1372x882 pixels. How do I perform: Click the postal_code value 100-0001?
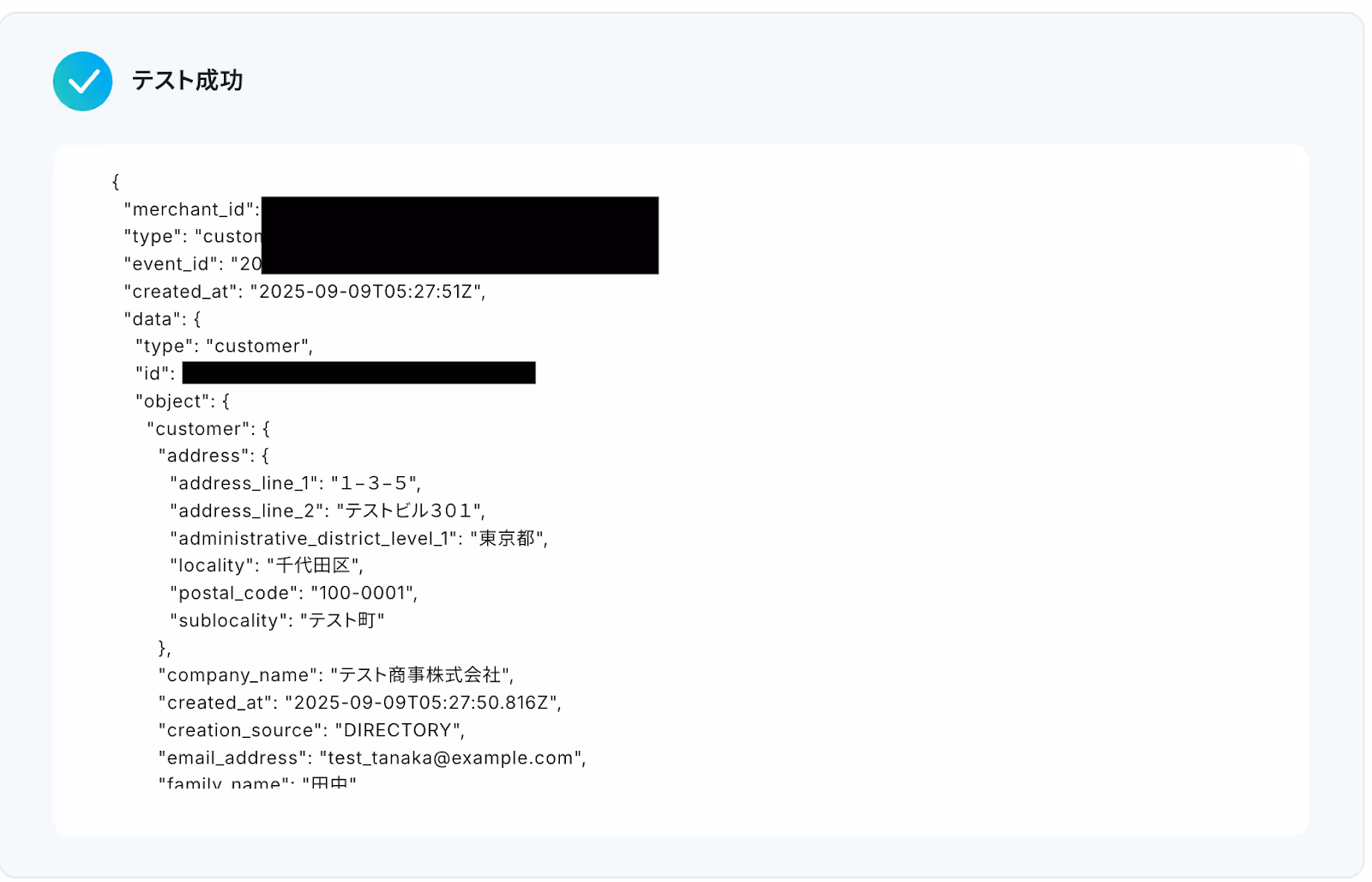tap(362, 594)
